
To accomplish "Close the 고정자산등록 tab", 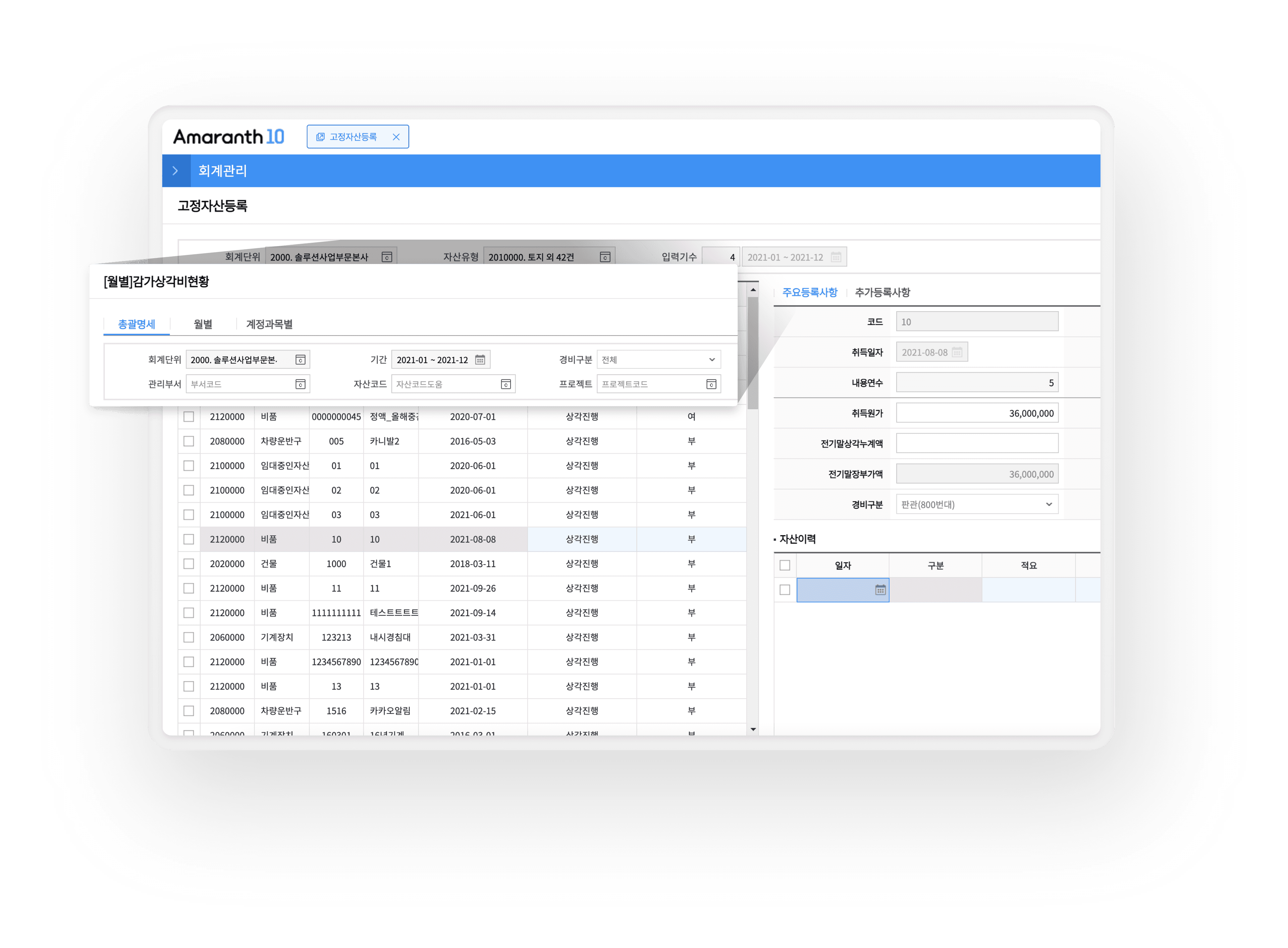I will [x=396, y=137].
